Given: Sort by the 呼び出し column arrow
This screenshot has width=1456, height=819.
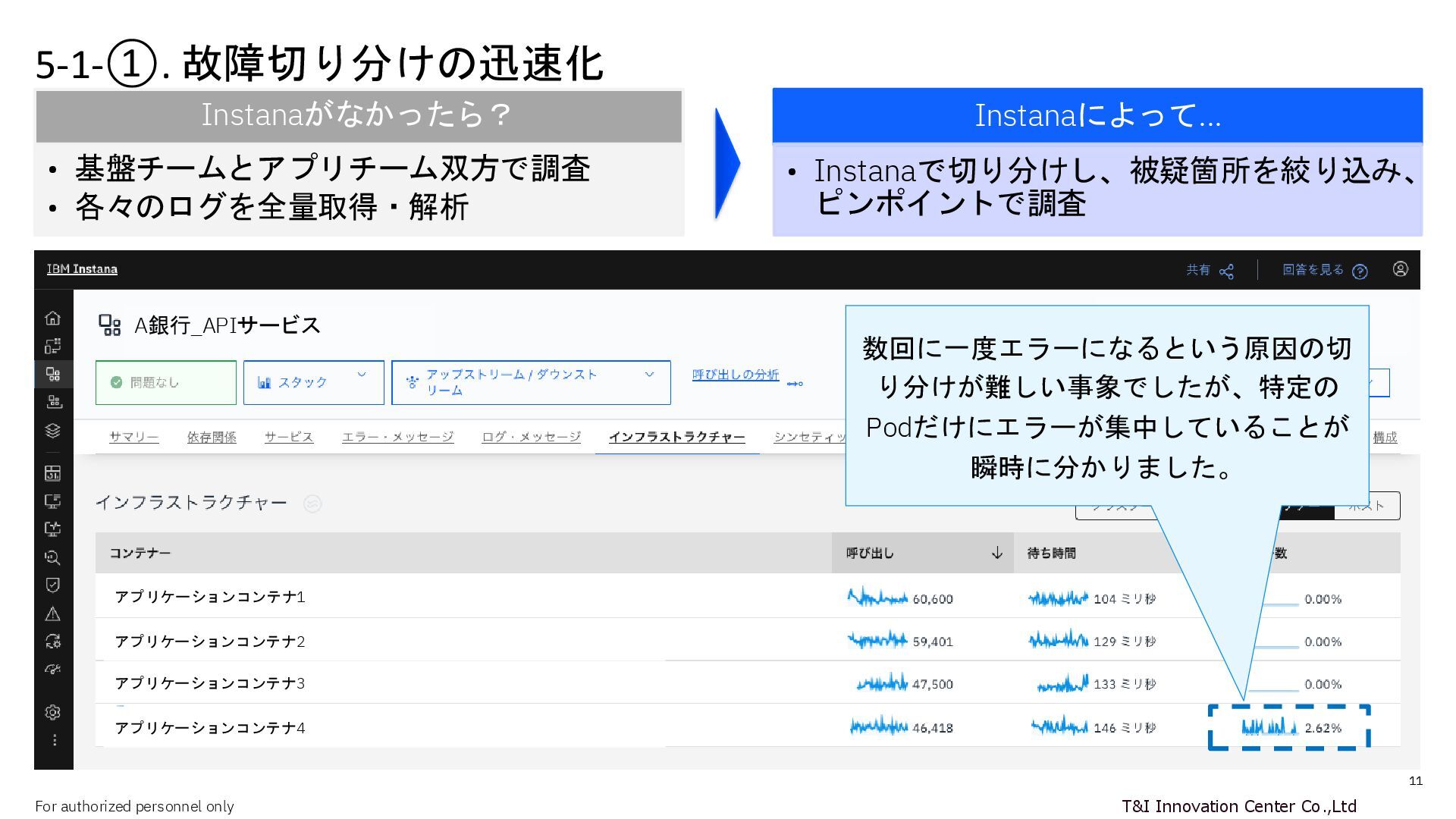Looking at the screenshot, I should point(996,553).
